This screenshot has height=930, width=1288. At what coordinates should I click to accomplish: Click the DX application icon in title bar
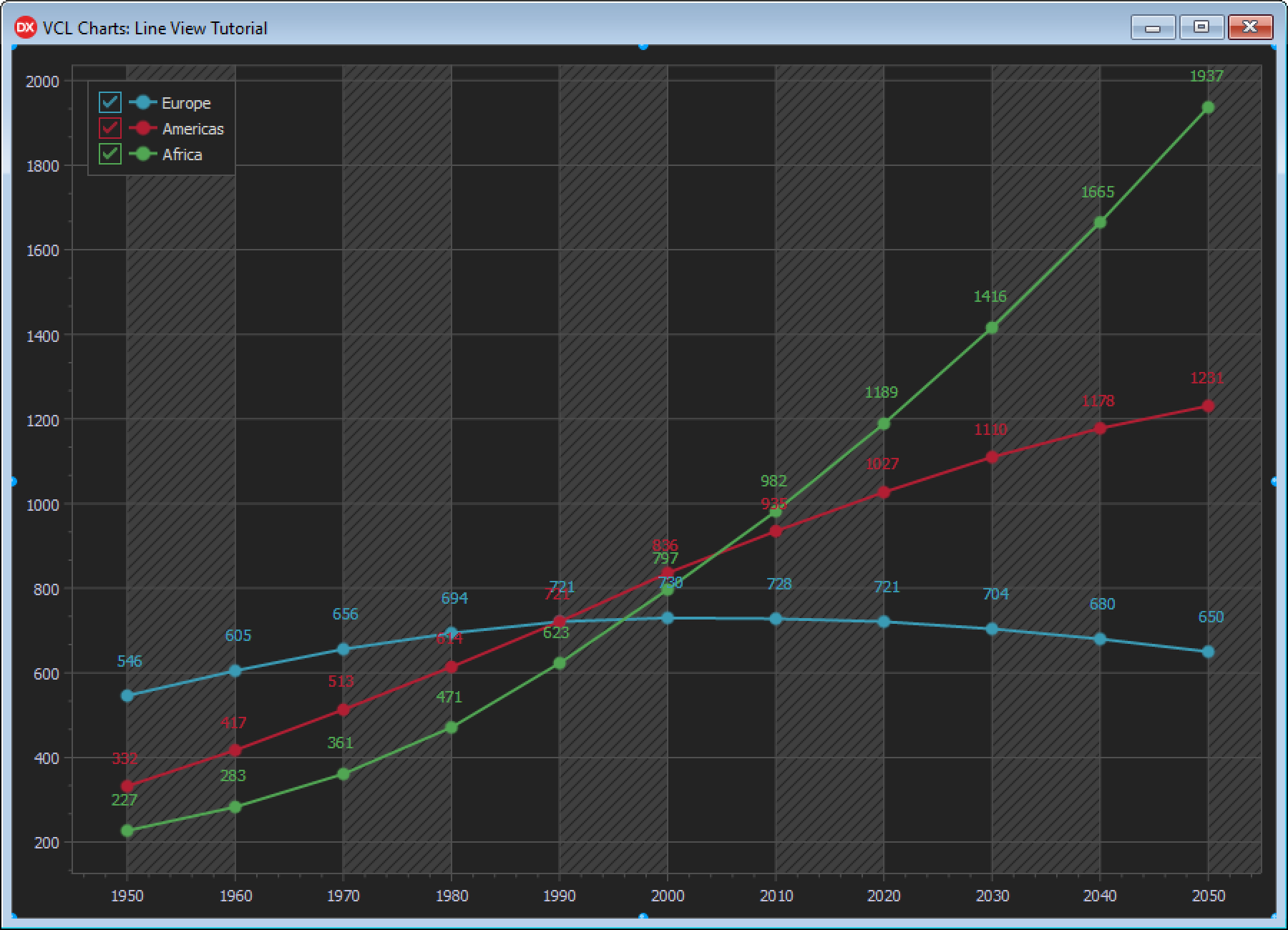pyautogui.click(x=25, y=28)
